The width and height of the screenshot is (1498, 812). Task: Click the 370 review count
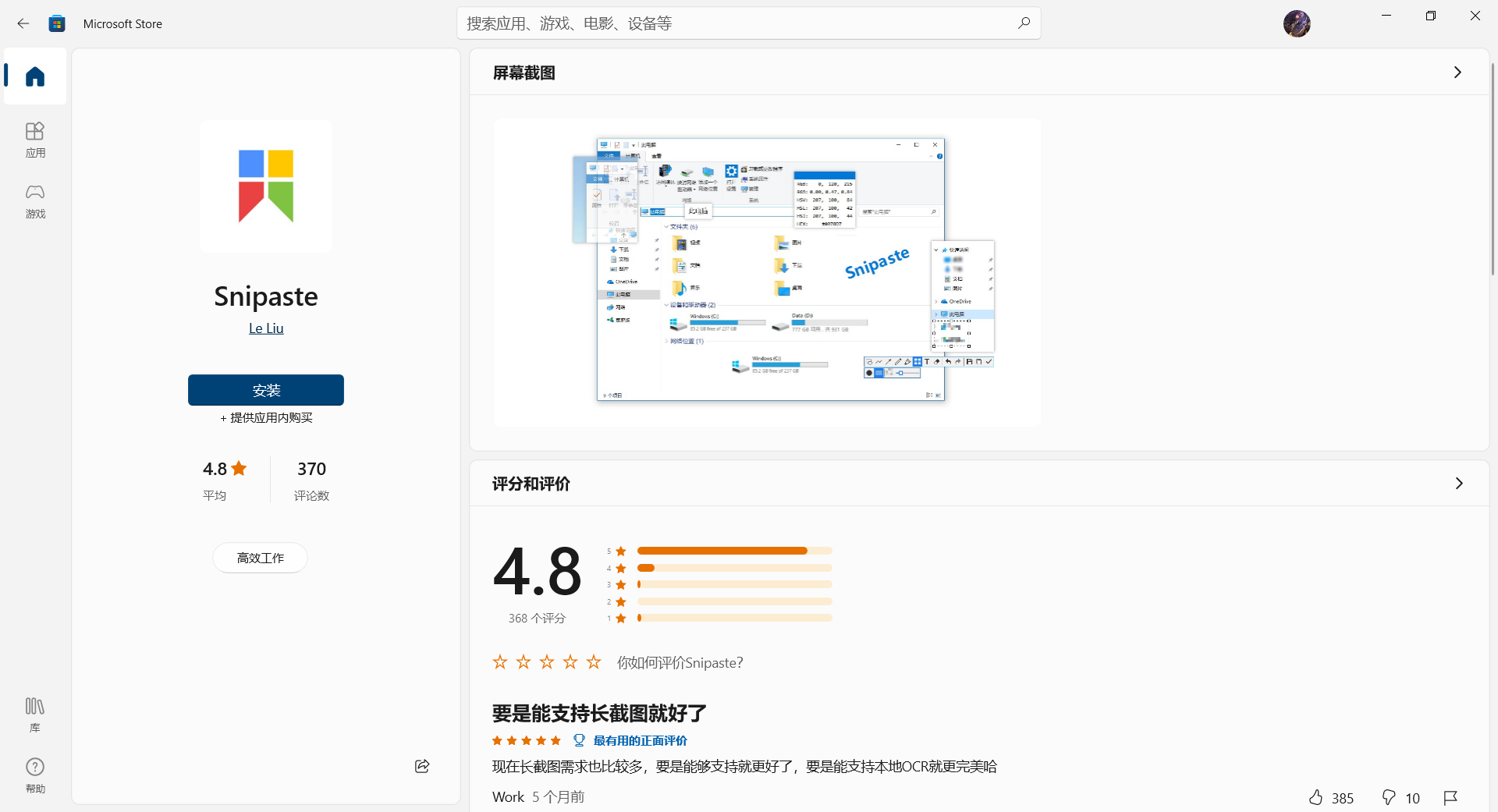pos(311,469)
